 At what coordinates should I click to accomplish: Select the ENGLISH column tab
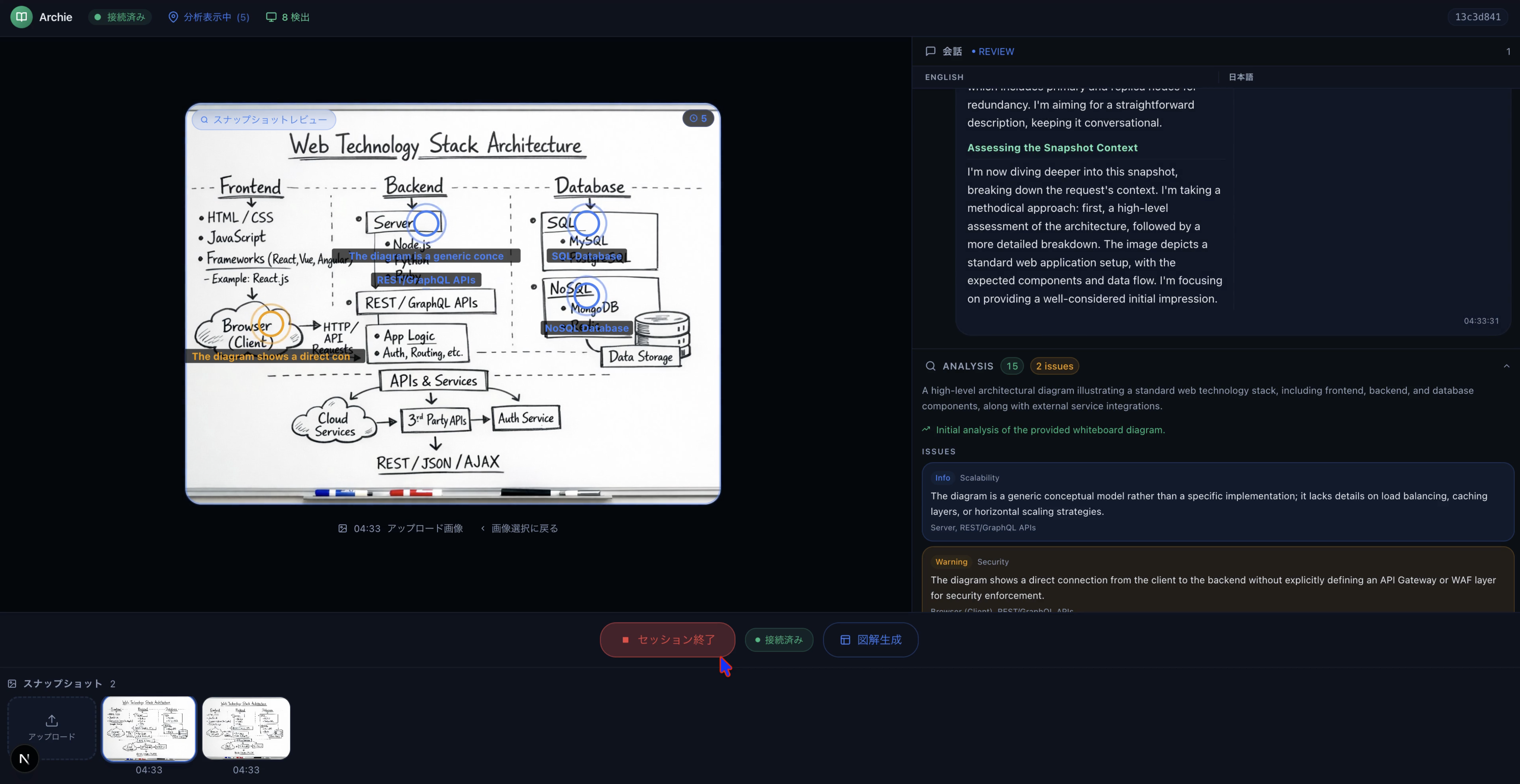pyautogui.click(x=944, y=77)
